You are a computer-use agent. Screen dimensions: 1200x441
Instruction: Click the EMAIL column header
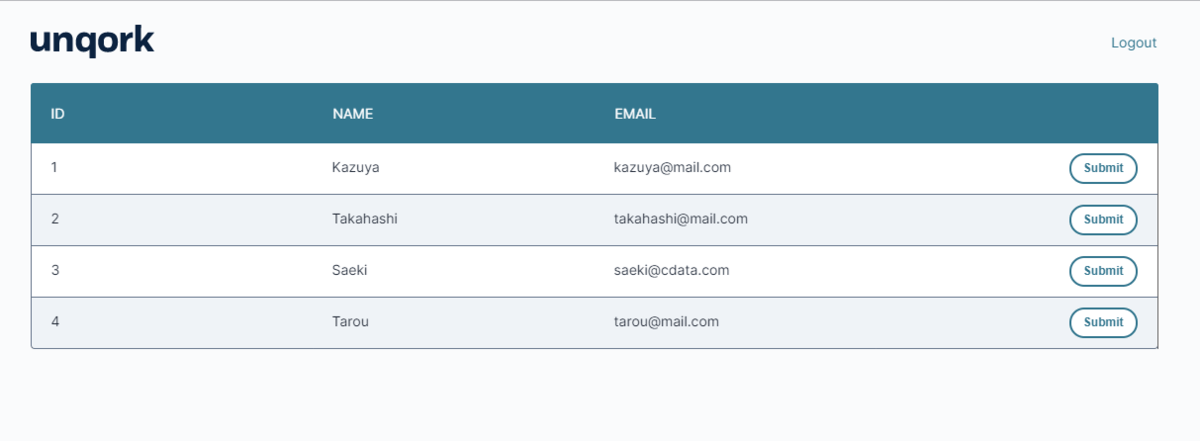[635, 114]
